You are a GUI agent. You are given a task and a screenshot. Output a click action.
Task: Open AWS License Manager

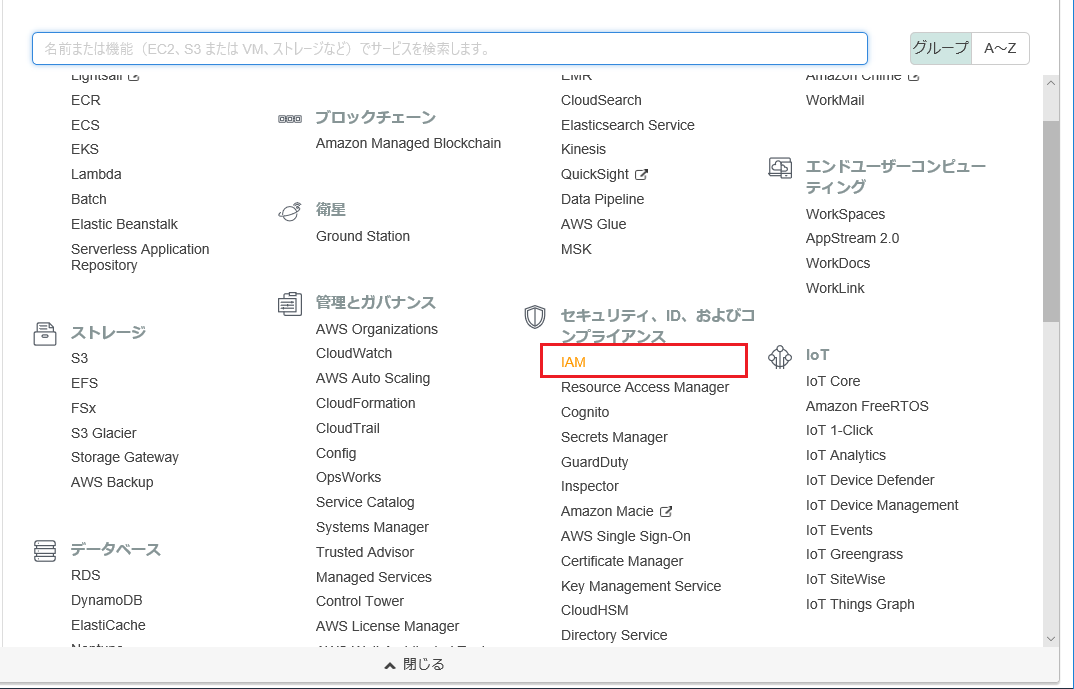pos(387,627)
